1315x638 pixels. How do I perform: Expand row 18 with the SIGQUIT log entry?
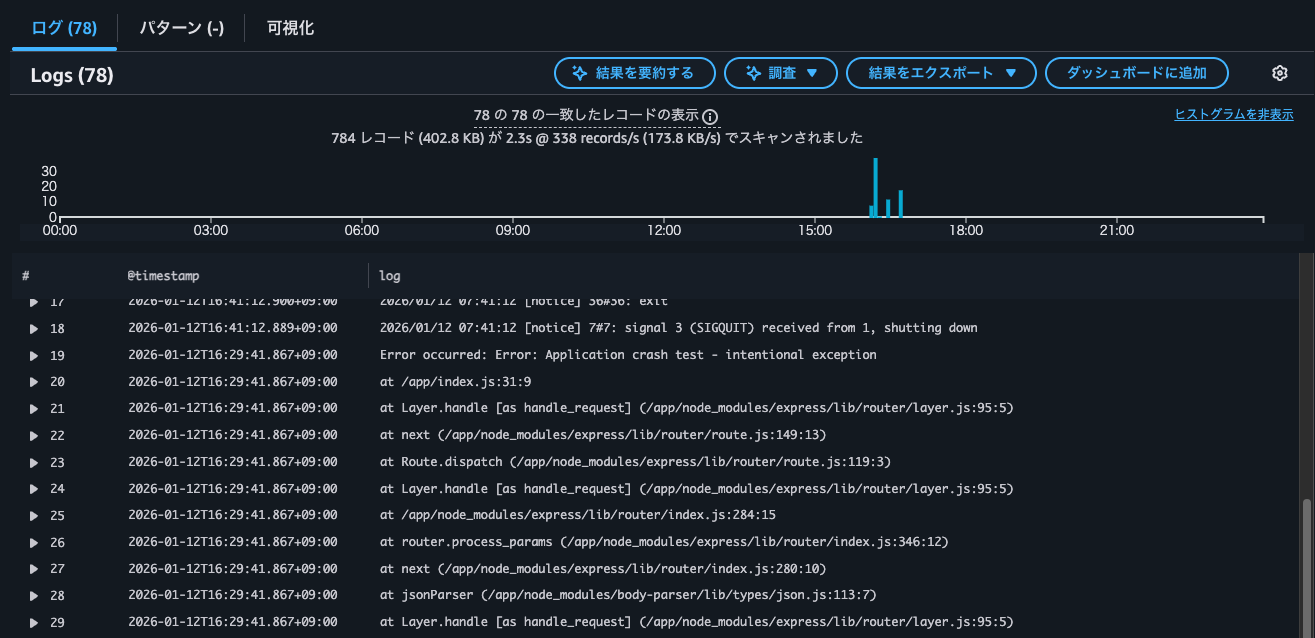pyautogui.click(x=33, y=327)
